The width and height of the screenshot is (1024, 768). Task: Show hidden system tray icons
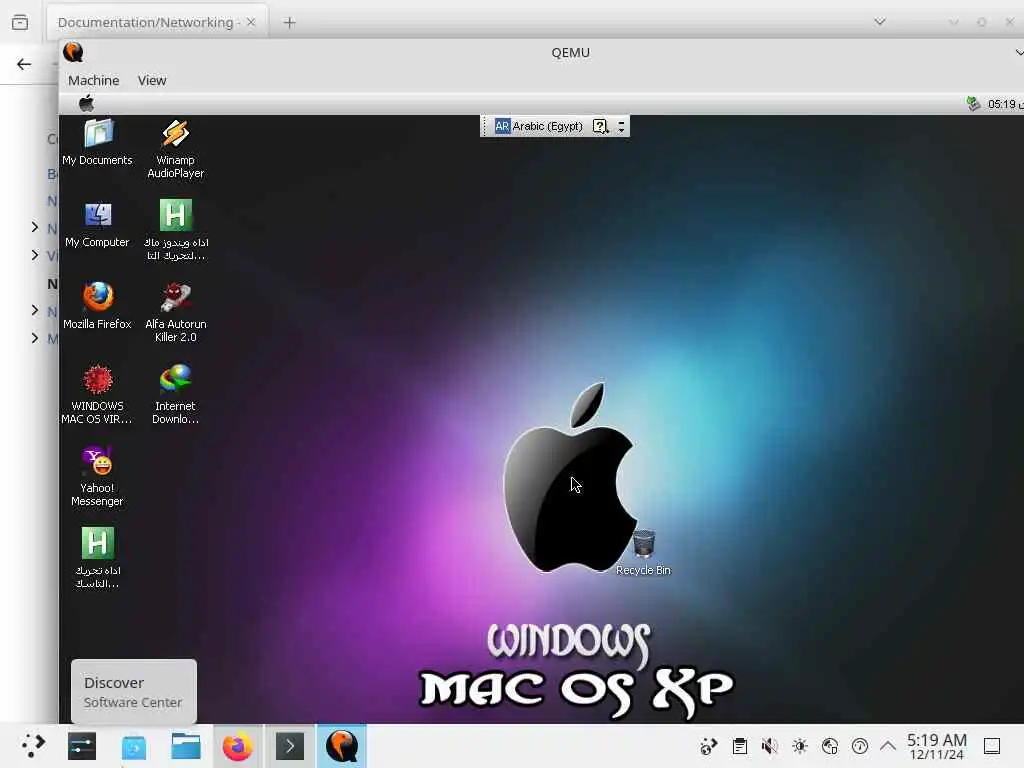coord(888,746)
